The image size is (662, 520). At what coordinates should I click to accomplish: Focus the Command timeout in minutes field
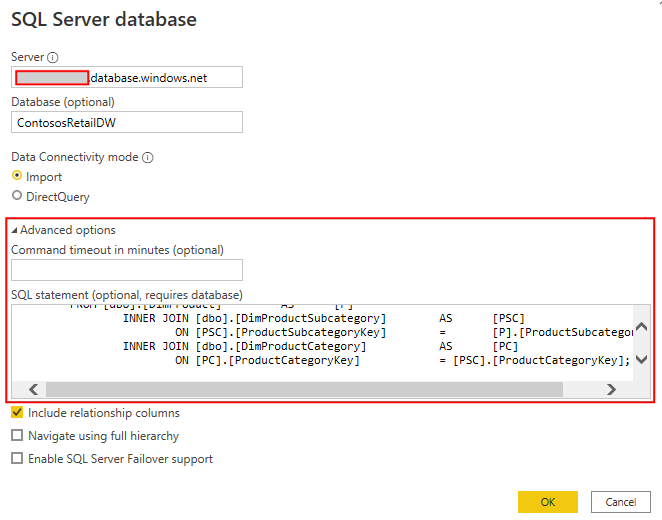pos(127,270)
